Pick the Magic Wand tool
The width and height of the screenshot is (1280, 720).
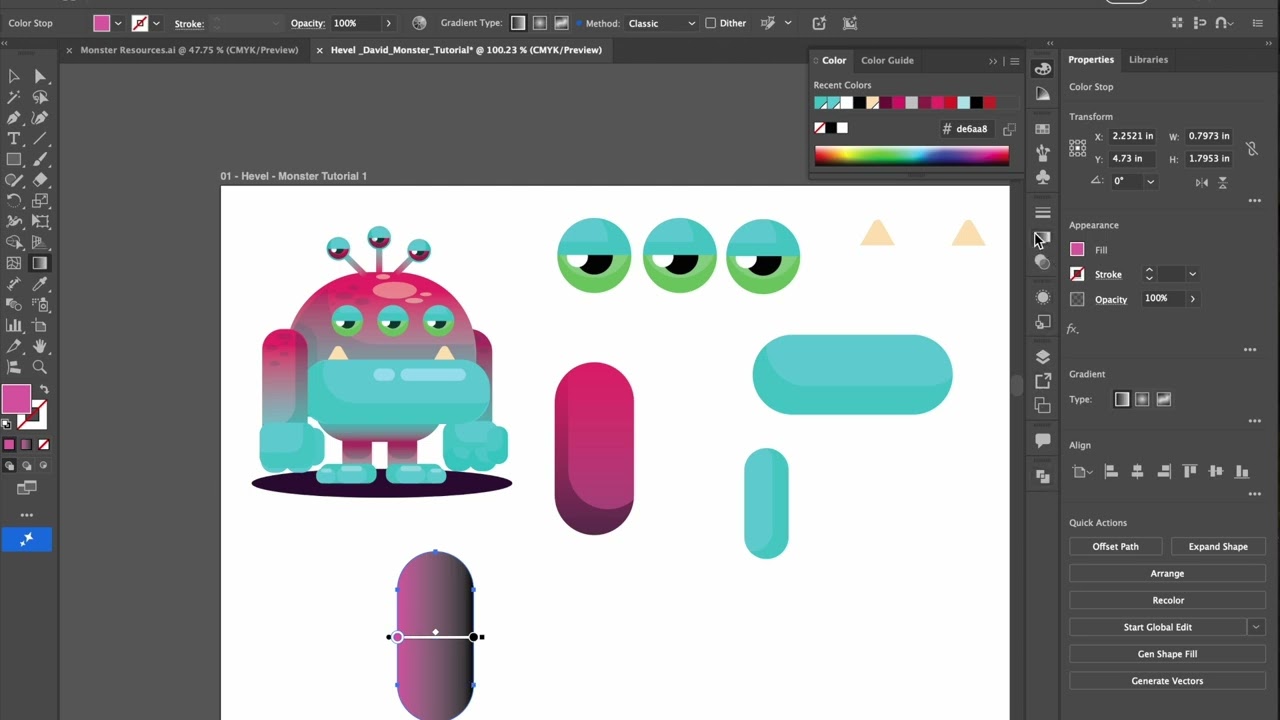(x=14, y=97)
